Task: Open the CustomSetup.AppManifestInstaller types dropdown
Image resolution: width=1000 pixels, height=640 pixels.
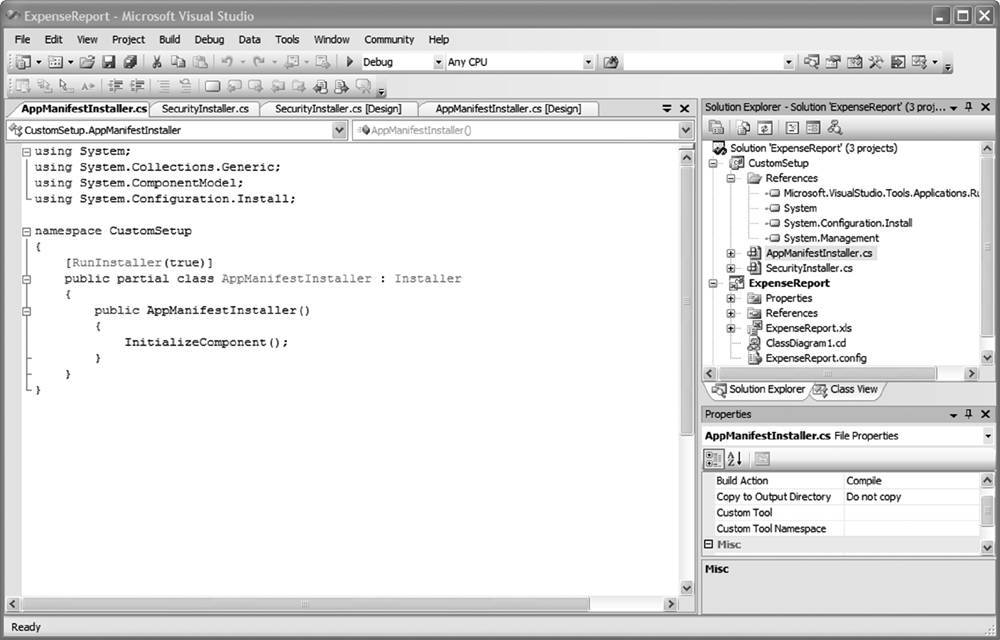Action: [339, 130]
